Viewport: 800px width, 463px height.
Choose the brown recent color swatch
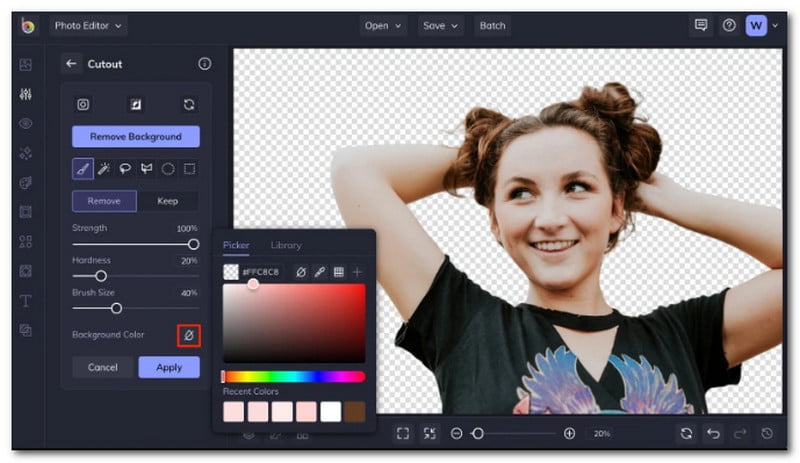point(355,411)
